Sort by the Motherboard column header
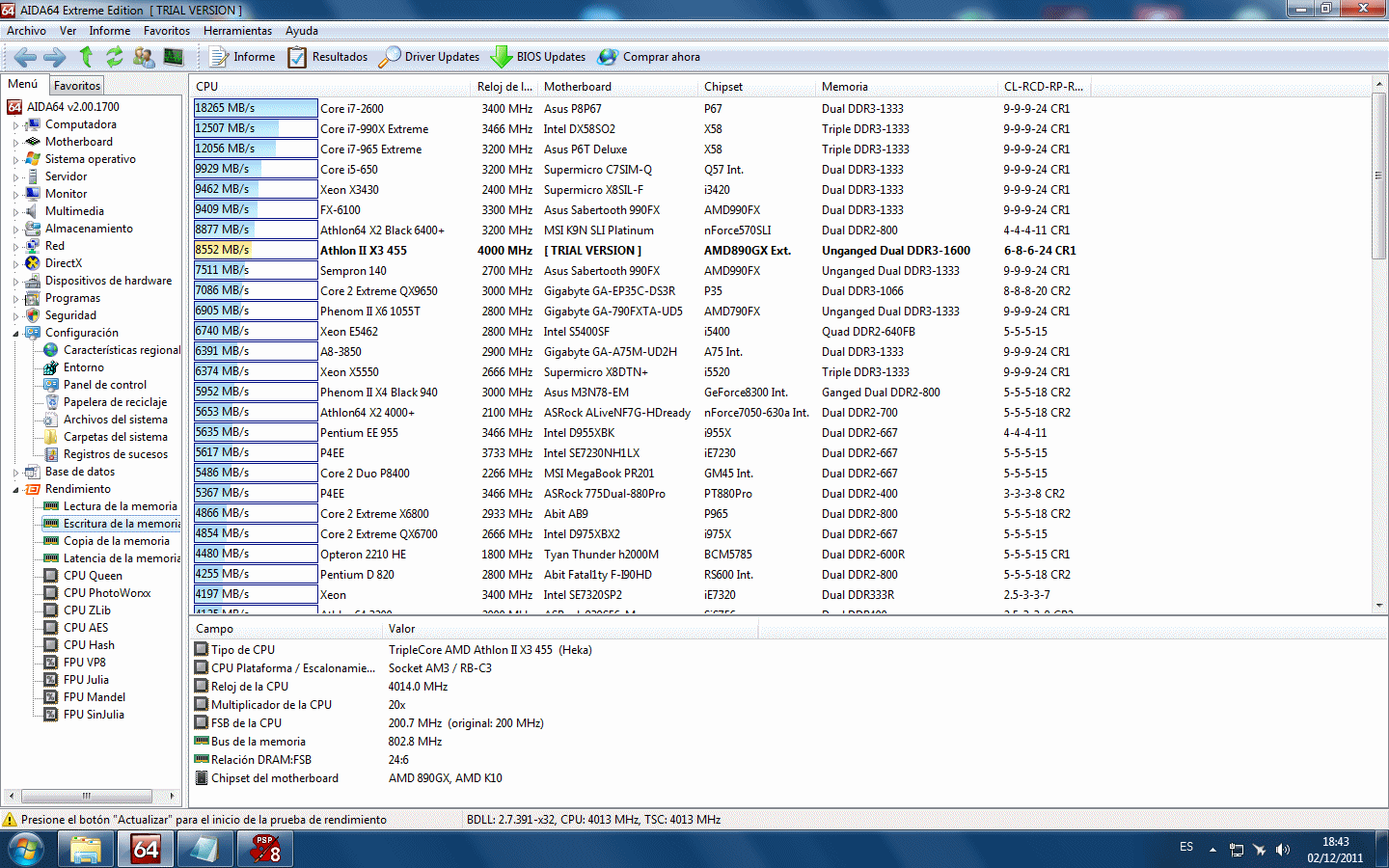Viewport: 1389px width, 868px height. [x=617, y=87]
